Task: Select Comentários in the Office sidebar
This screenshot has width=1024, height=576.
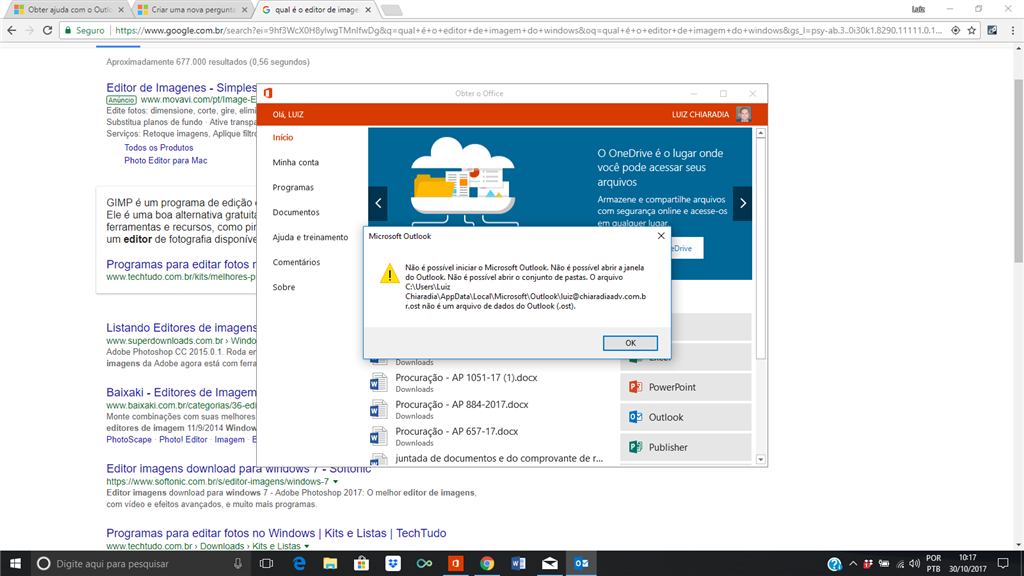Action: [x=296, y=262]
